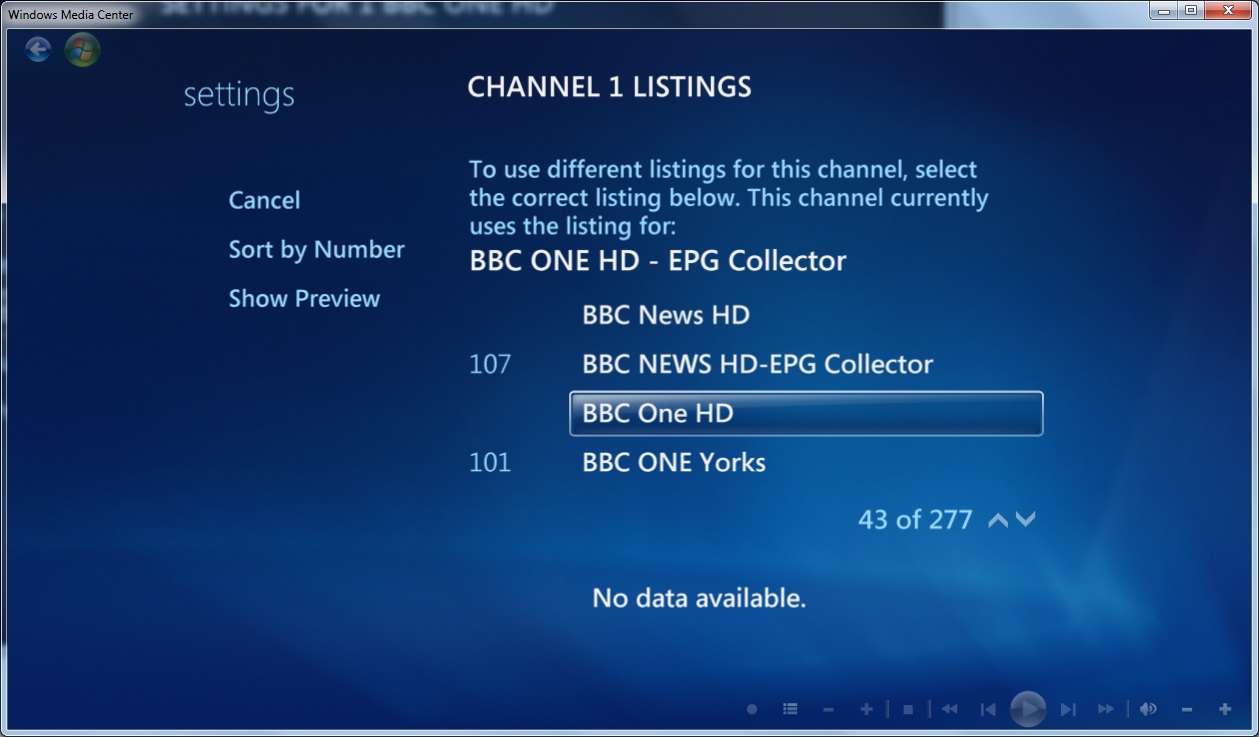
Task: Lower volume with the minus button
Action: click(x=1187, y=709)
